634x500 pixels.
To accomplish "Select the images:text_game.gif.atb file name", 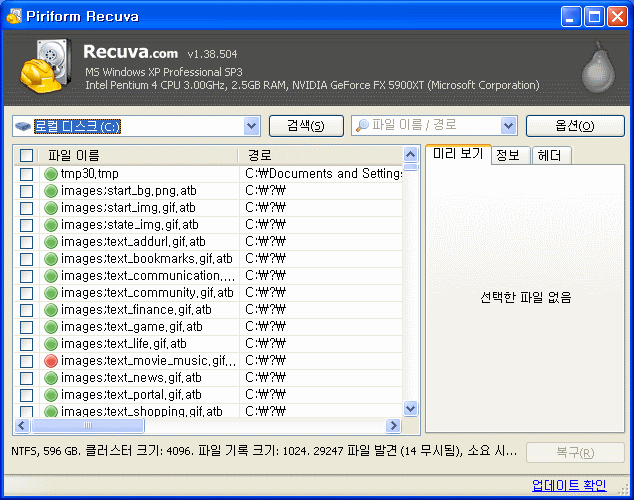I will pos(131,327).
